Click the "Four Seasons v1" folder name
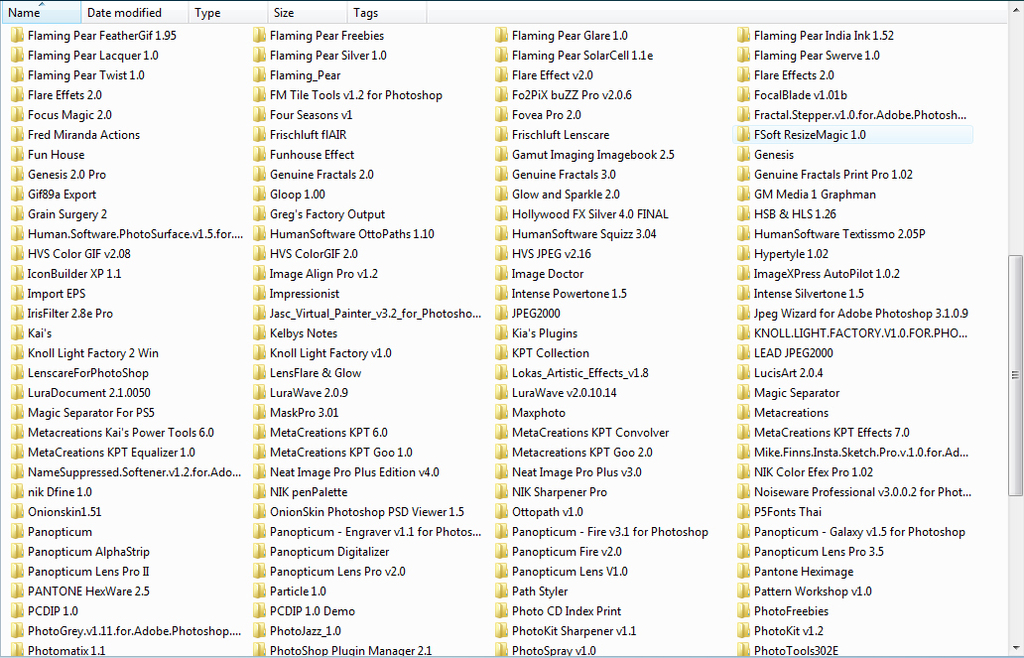 coord(311,115)
